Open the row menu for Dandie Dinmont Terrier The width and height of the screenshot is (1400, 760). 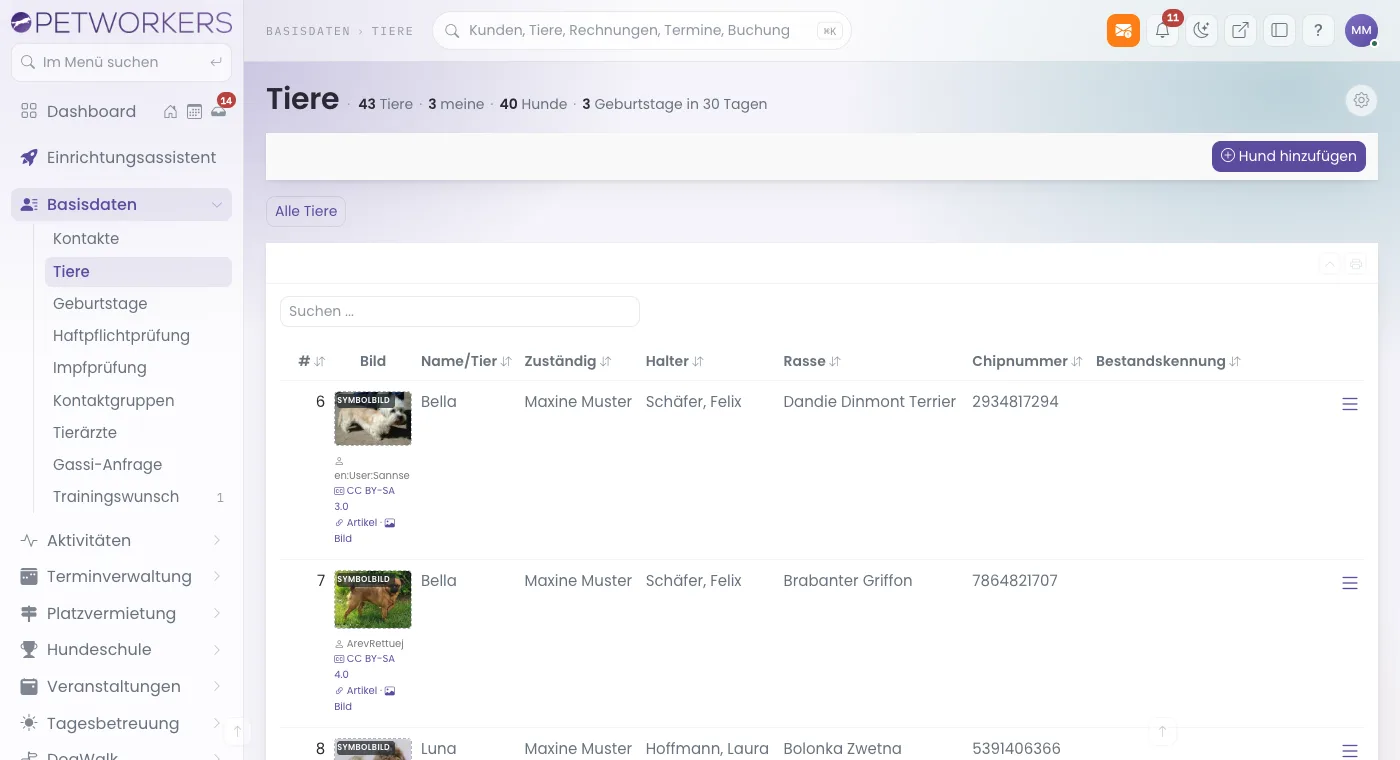point(1350,404)
